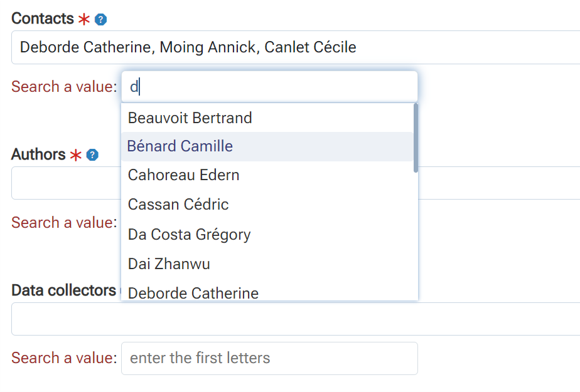Select Dai Zhanwu from suggestions
This screenshot has height=392, width=580.
267,264
